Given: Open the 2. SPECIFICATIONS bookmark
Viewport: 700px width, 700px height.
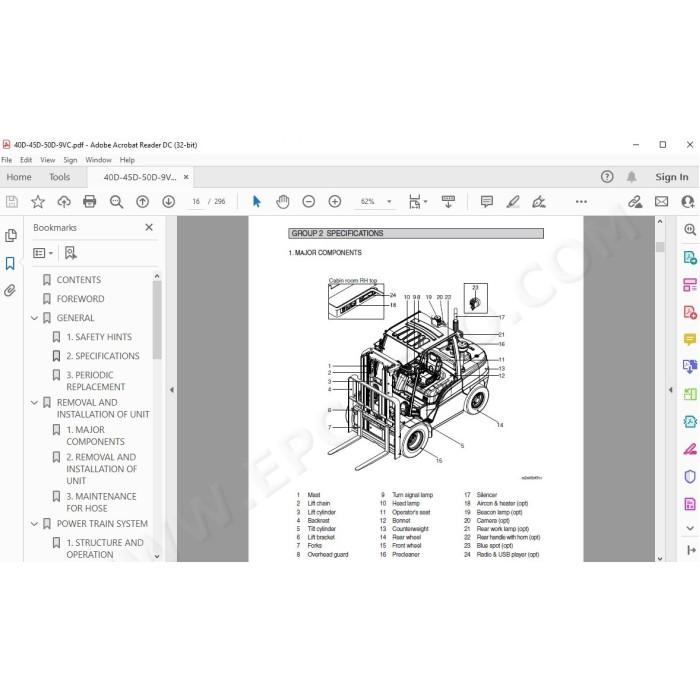Looking at the screenshot, I should click(x=103, y=356).
